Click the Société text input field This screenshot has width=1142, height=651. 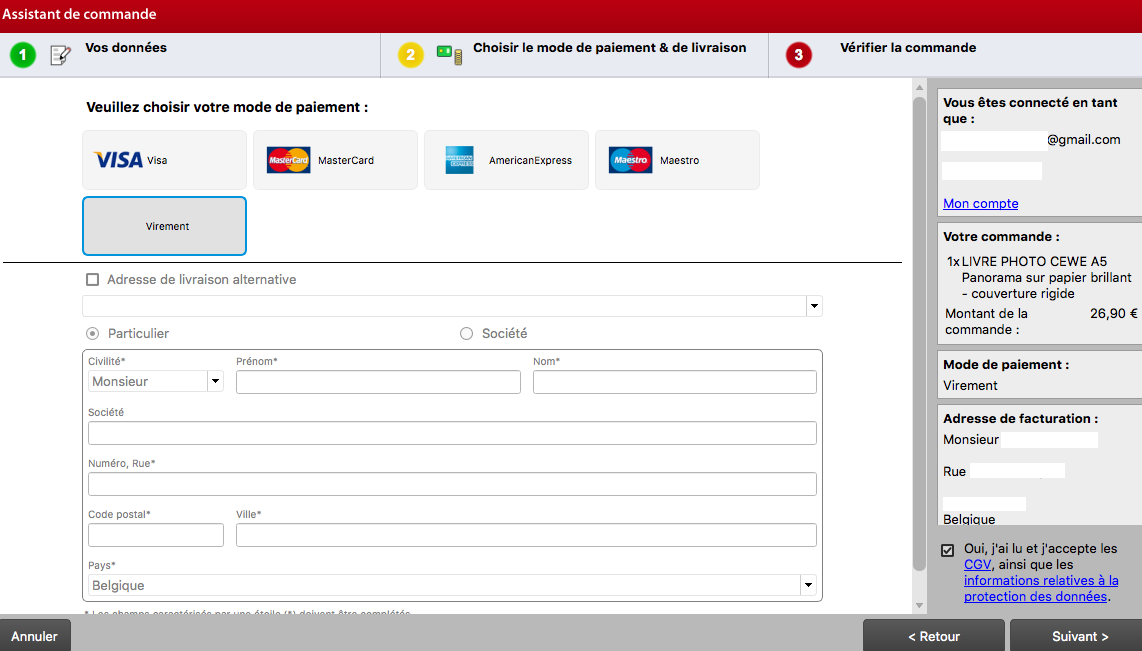coord(452,433)
